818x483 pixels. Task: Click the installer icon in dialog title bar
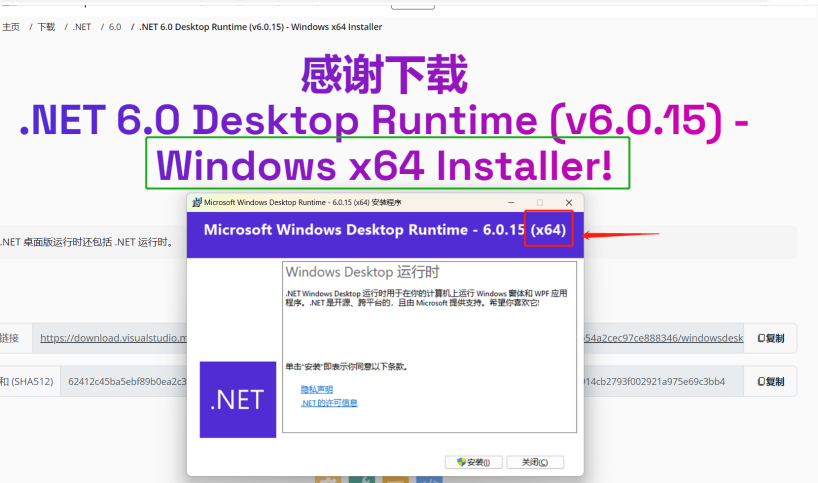(196, 202)
